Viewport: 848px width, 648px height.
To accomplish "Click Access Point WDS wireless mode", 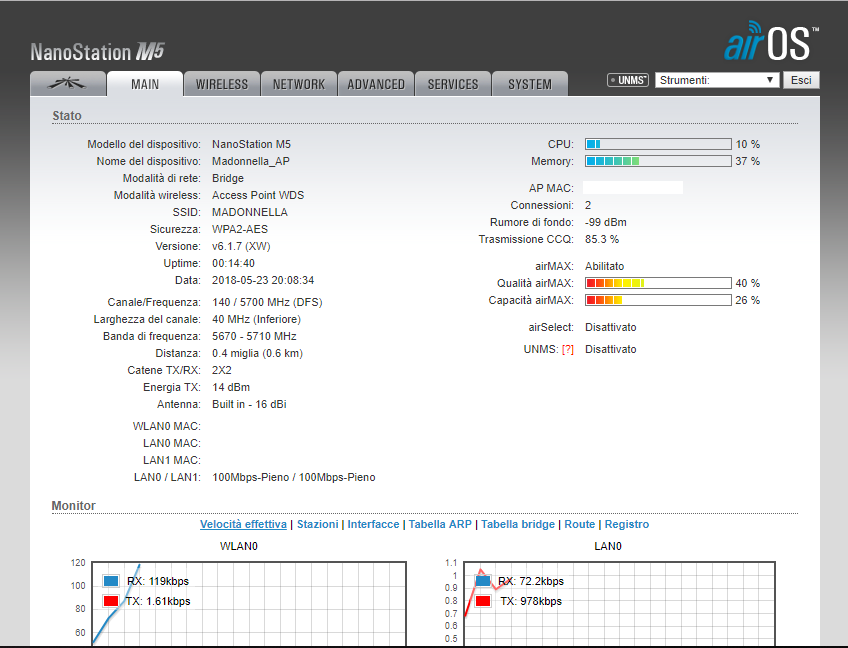I will point(258,195).
